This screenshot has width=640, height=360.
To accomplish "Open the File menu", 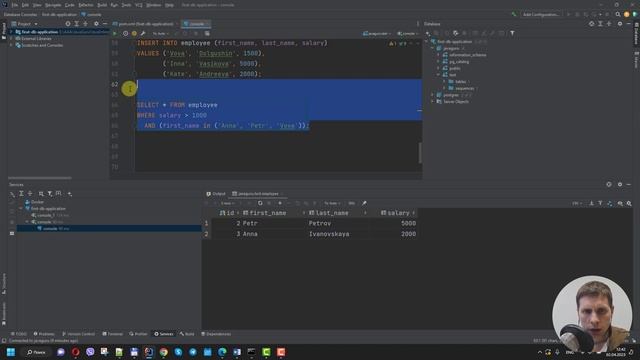I will (15, 5).
